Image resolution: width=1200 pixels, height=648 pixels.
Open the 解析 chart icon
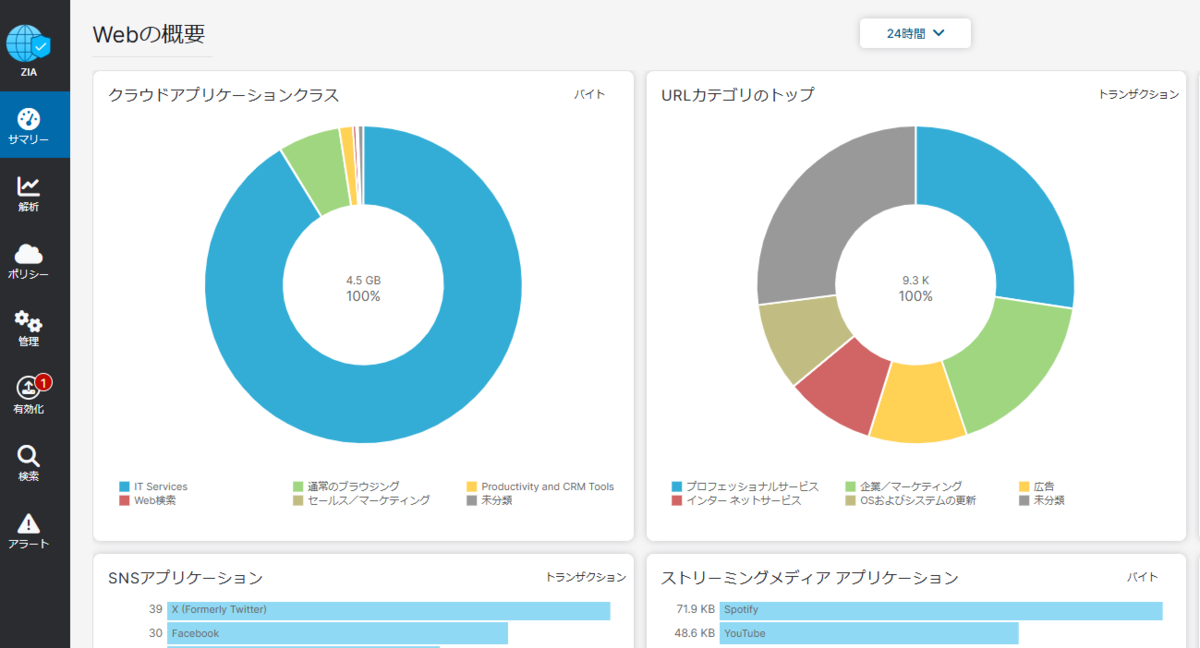coord(29,186)
